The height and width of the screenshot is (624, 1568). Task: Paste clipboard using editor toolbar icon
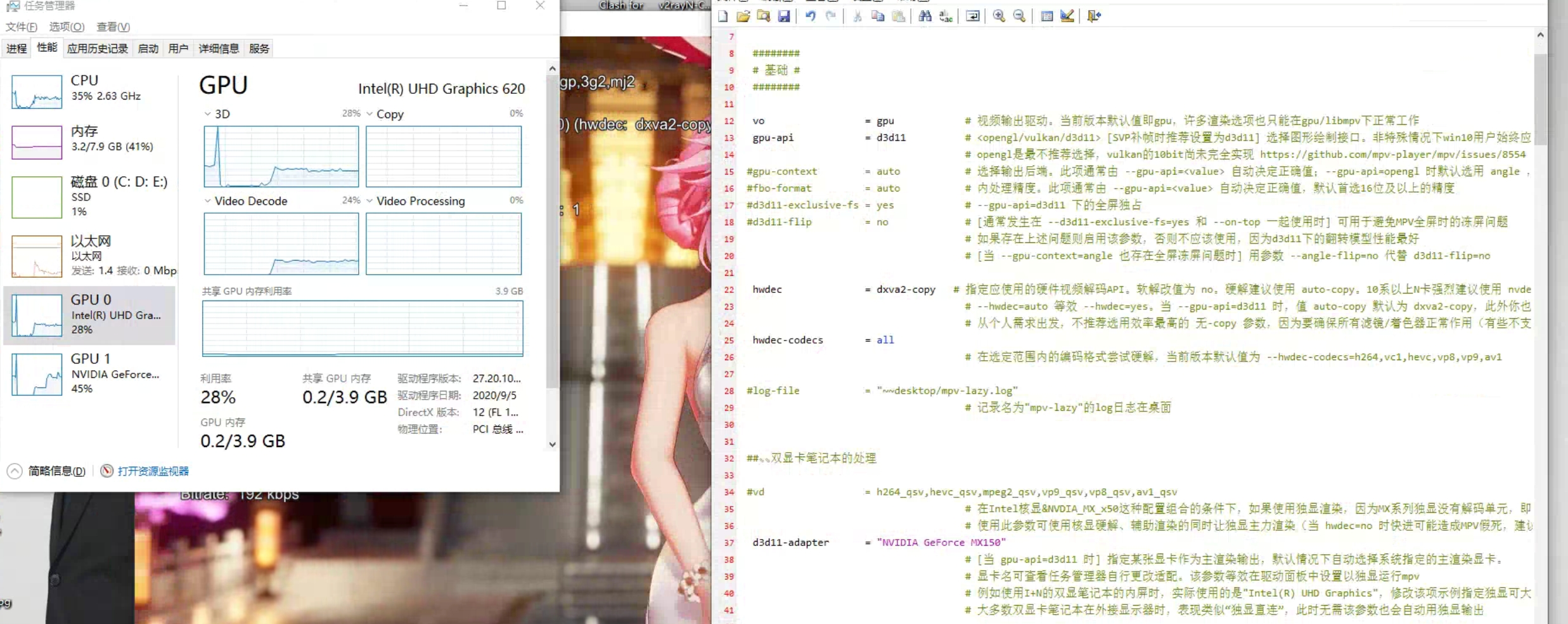898,16
